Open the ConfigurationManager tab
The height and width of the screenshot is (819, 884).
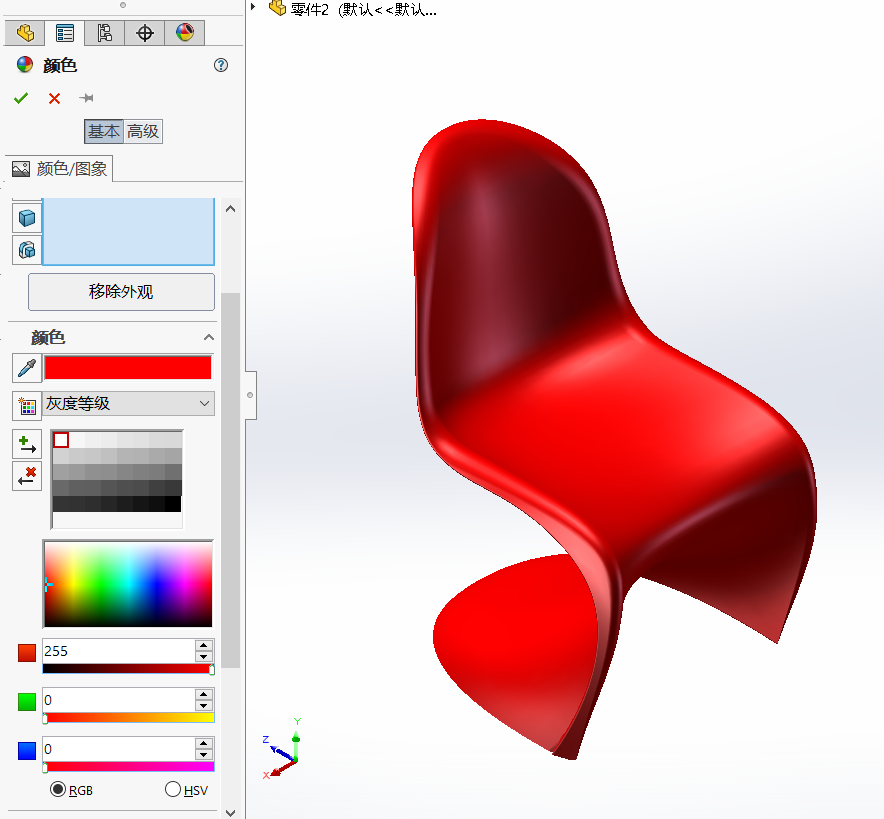click(104, 33)
